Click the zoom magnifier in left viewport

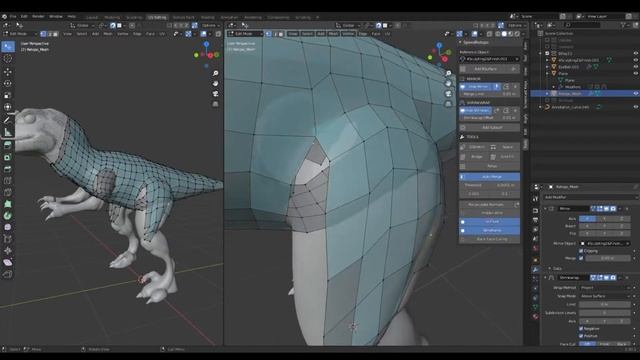(x=216, y=73)
